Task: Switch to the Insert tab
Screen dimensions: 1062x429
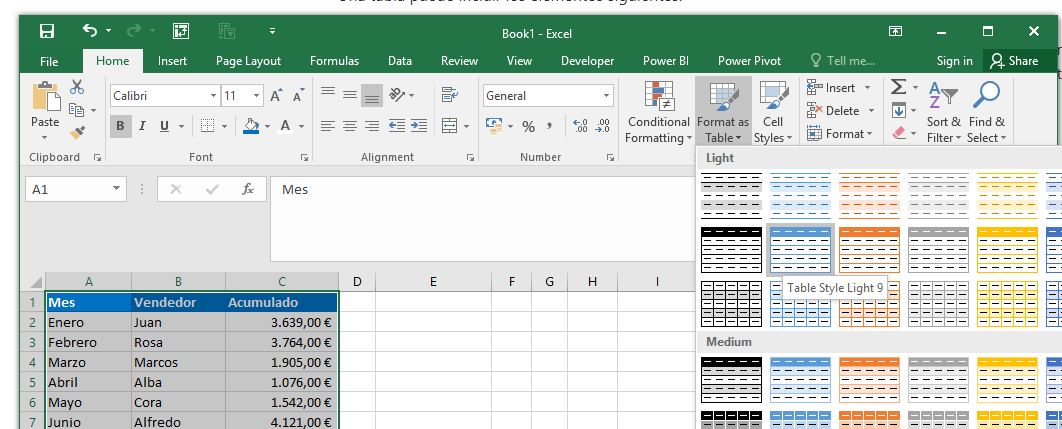Action: [x=172, y=61]
